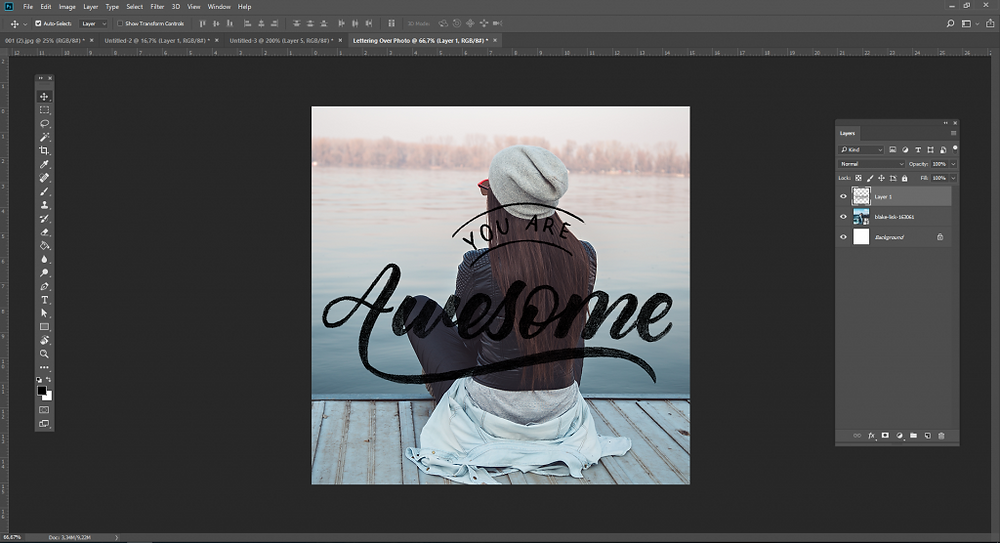Open Auto-Select Layer dropdown
This screenshot has height=543, width=1000.
[x=94, y=24]
